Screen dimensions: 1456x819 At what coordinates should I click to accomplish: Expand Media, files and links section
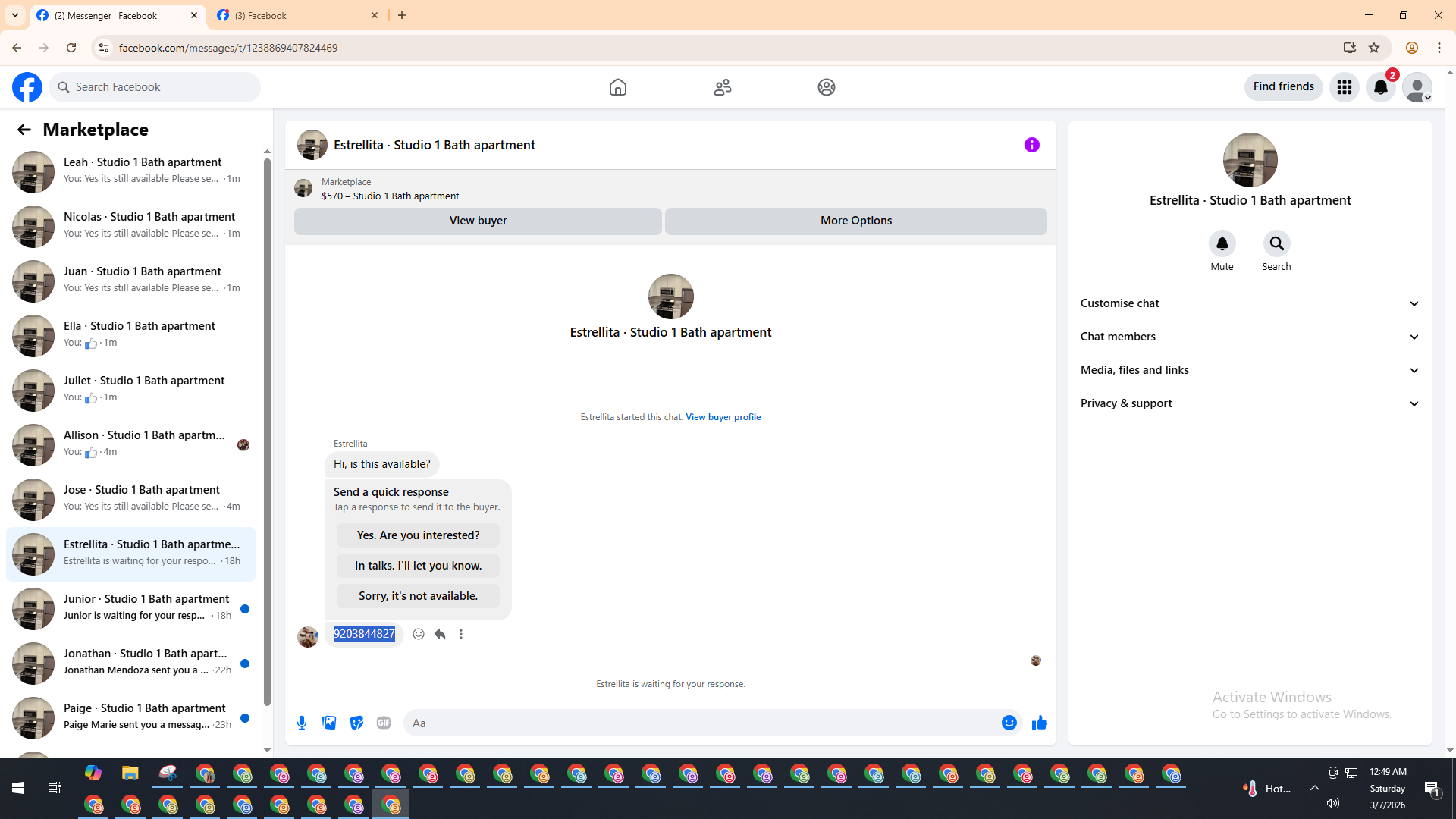point(1250,370)
